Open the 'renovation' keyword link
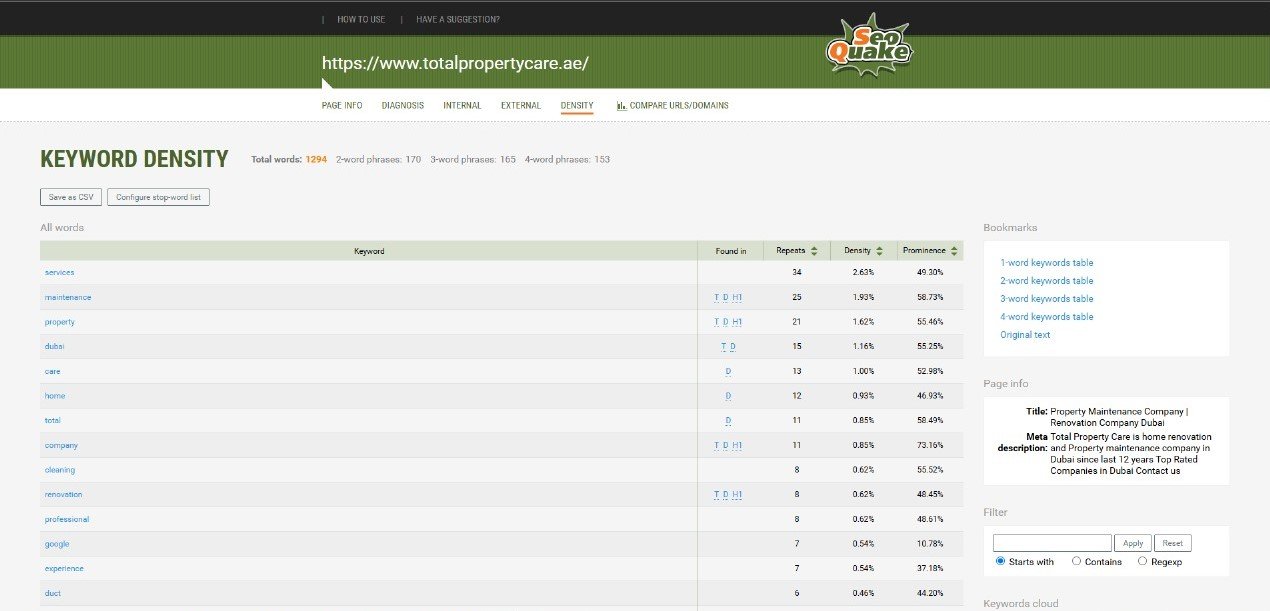This screenshot has width=1270, height=611. 64,494
